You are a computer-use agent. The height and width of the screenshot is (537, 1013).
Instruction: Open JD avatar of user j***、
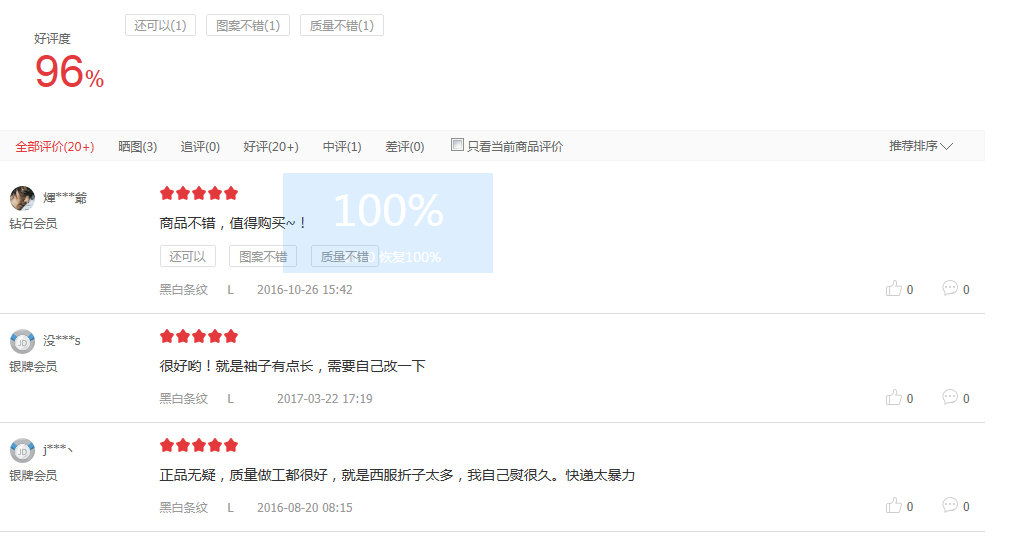click(22, 450)
